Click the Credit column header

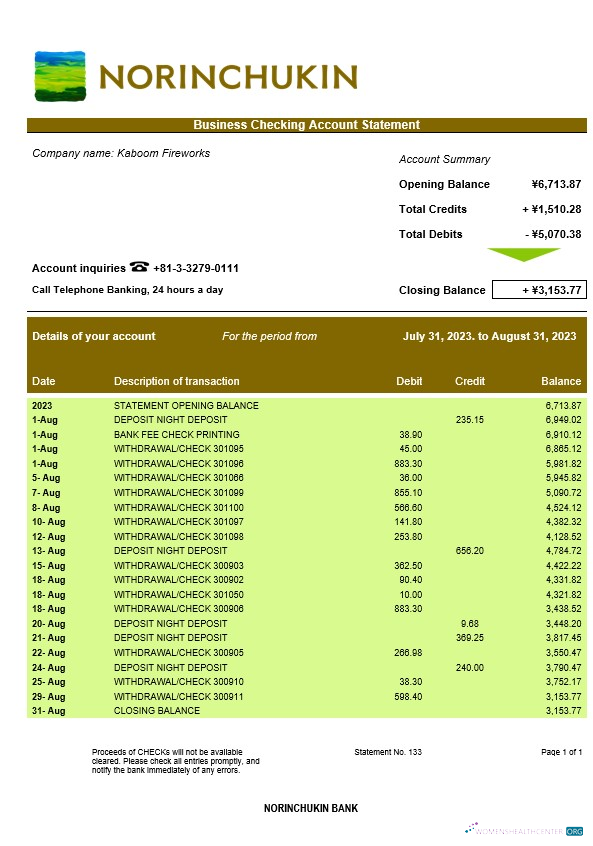[x=469, y=381]
